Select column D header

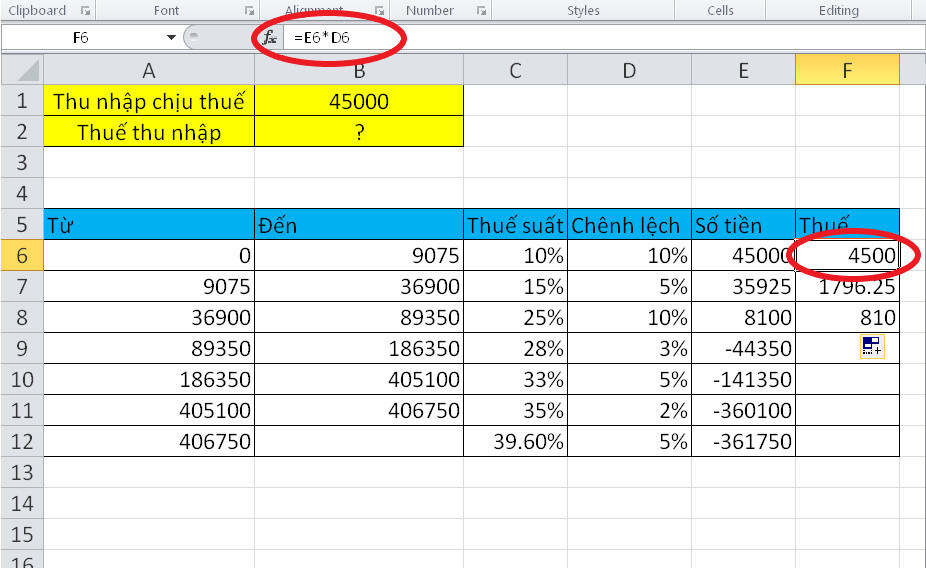point(630,70)
